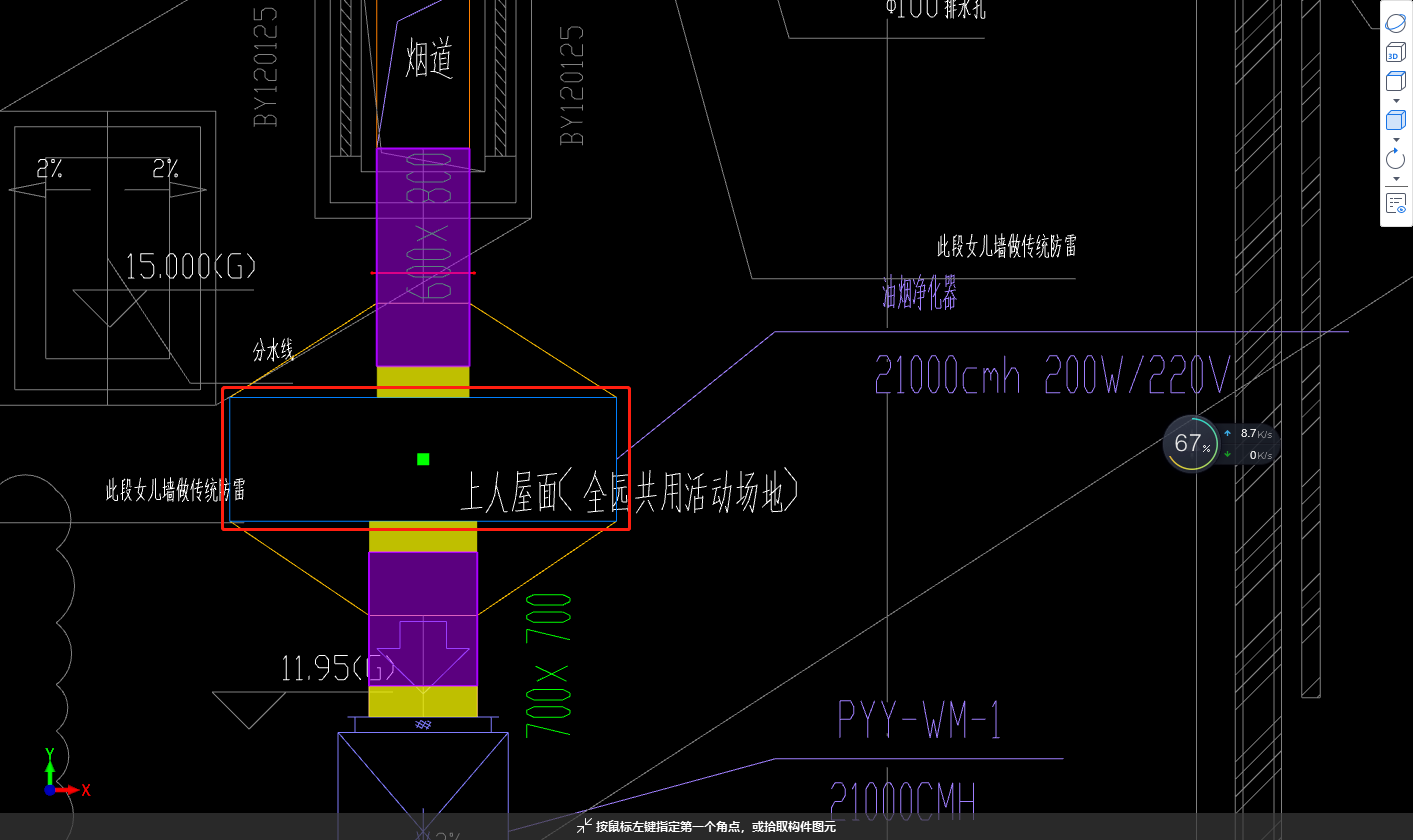Screen dimensions: 1413x840
Task: Click the label 'PYY-WM-1'
Action: (x=919, y=721)
